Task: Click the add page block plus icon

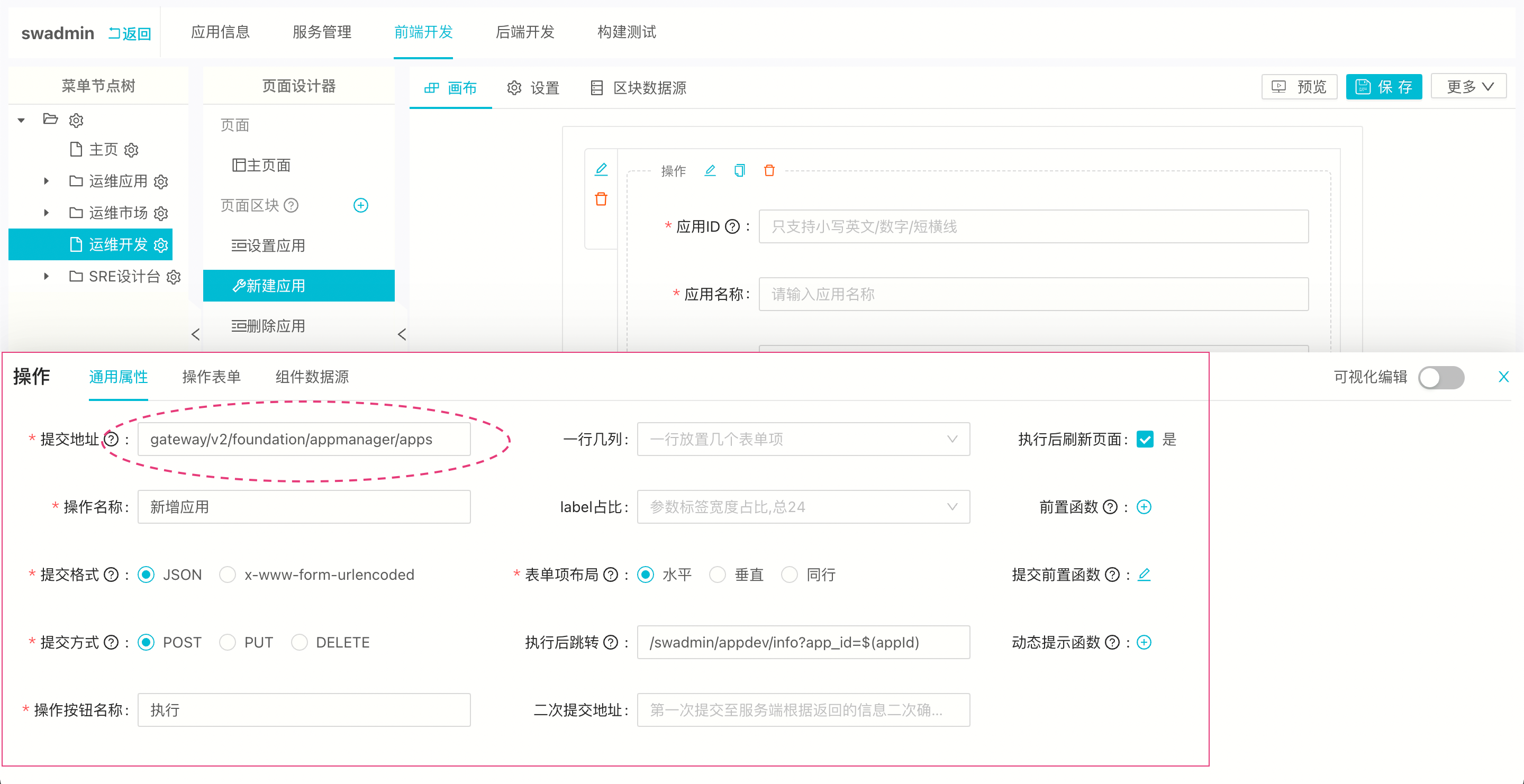Action: pos(360,205)
